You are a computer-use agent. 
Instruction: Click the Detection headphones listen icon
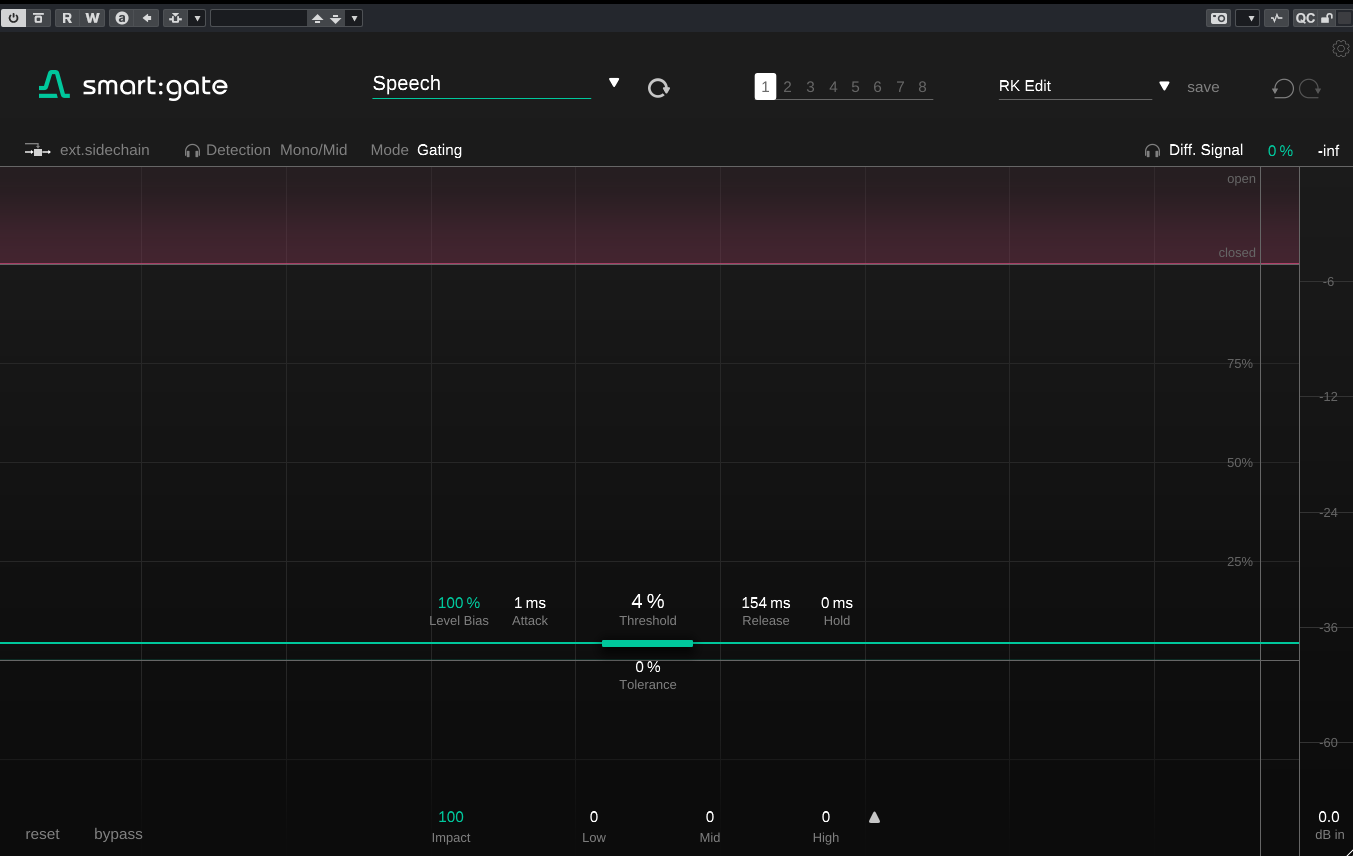(192, 151)
